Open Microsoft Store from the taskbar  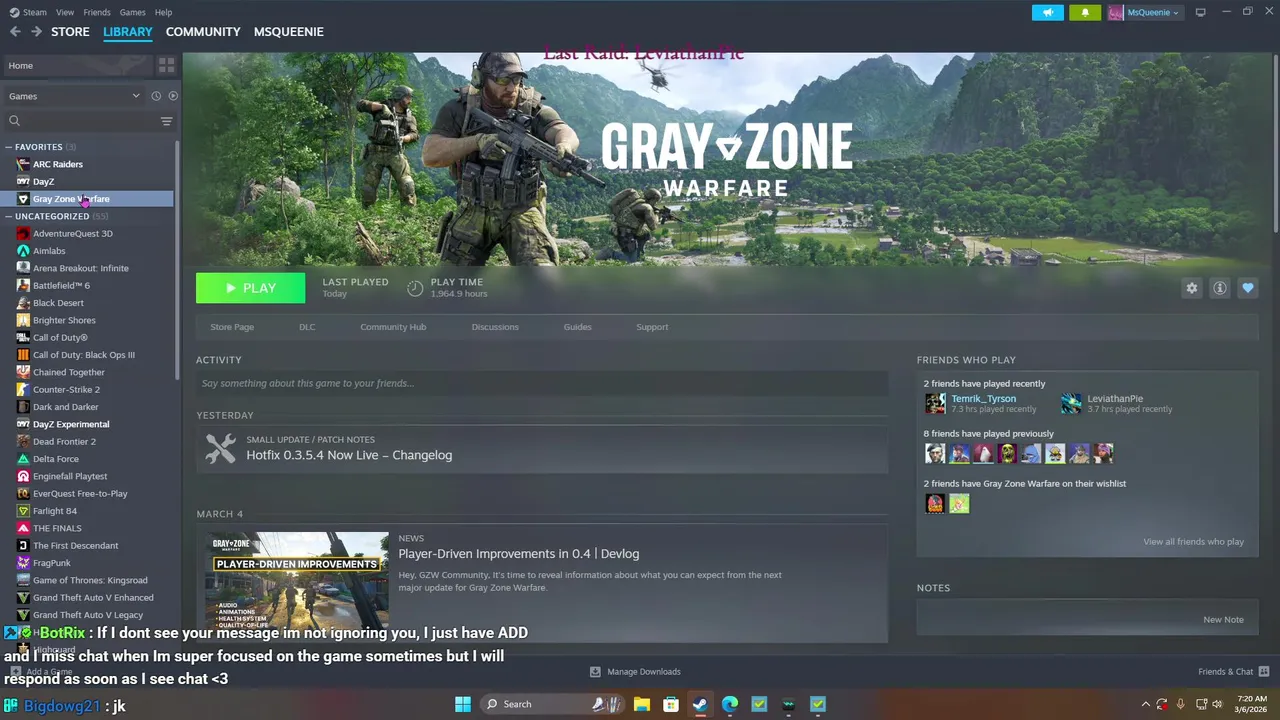(x=671, y=704)
